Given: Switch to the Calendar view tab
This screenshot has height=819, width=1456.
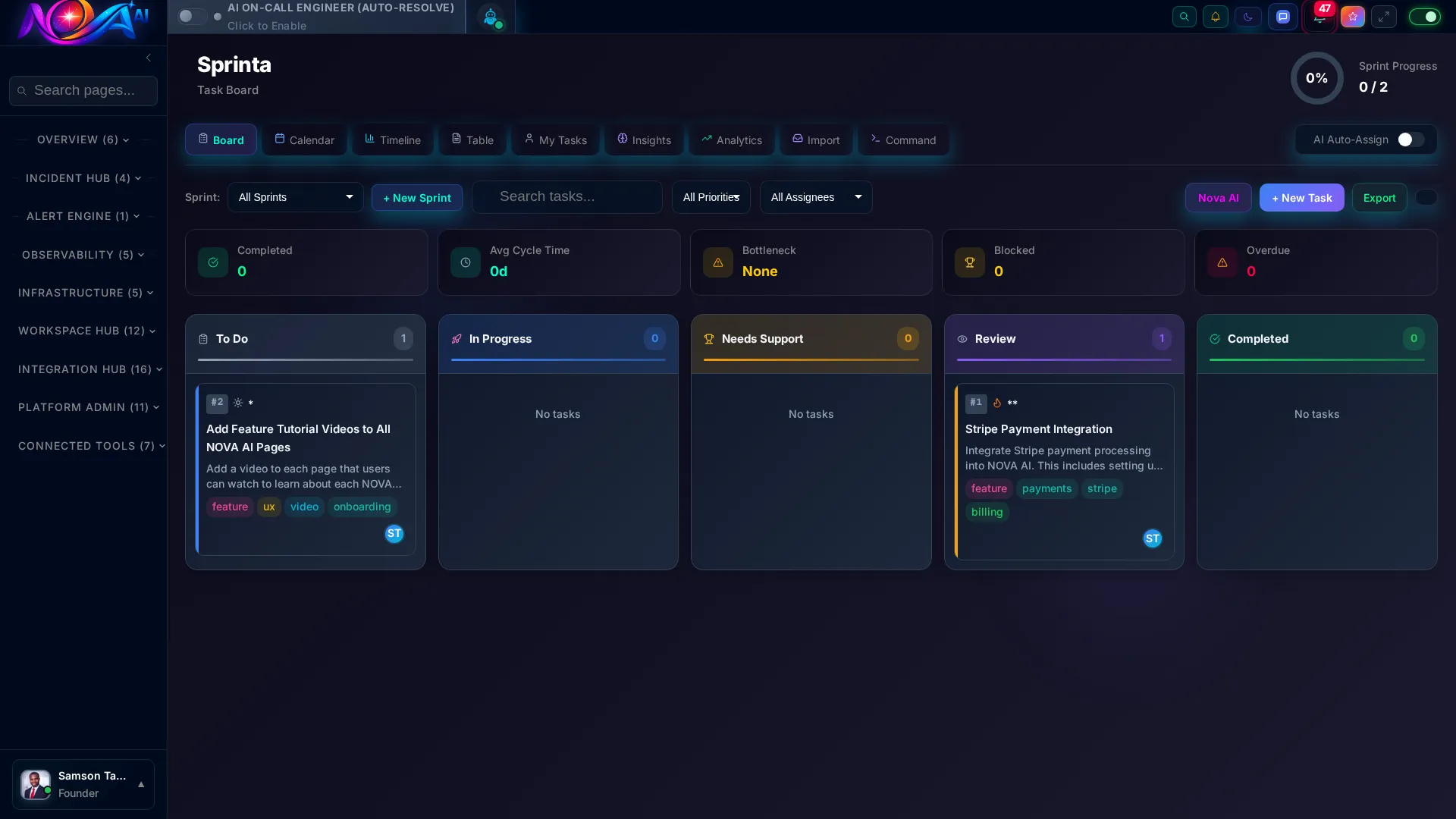Looking at the screenshot, I should point(304,140).
